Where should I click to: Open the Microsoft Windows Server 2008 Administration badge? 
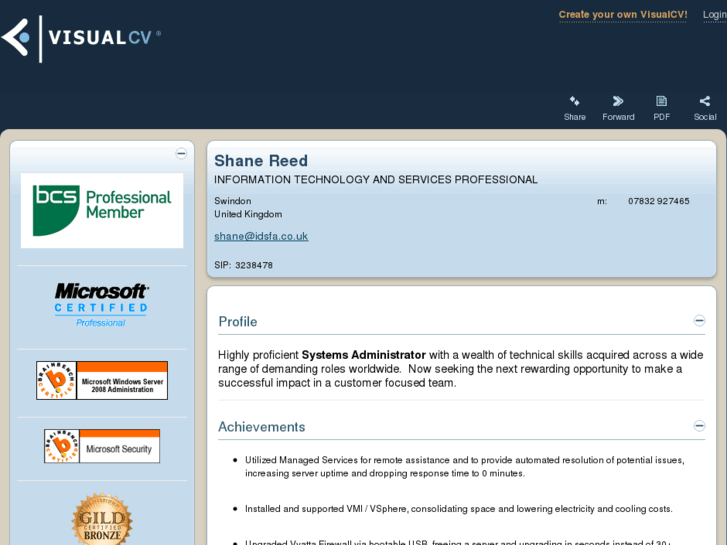(102, 380)
